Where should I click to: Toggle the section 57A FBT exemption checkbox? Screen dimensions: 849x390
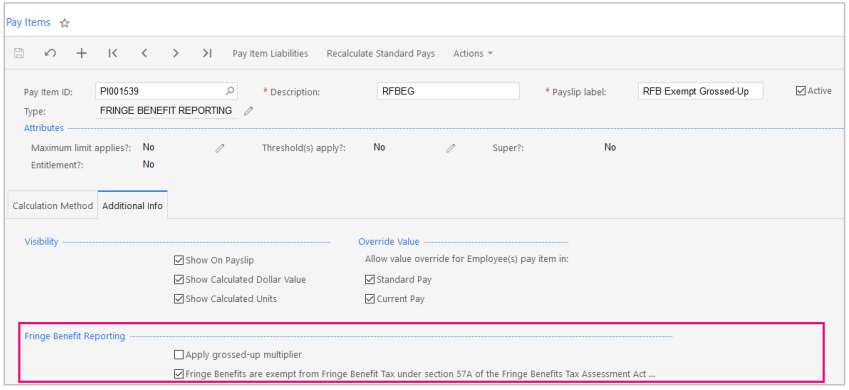(x=179, y=374)
